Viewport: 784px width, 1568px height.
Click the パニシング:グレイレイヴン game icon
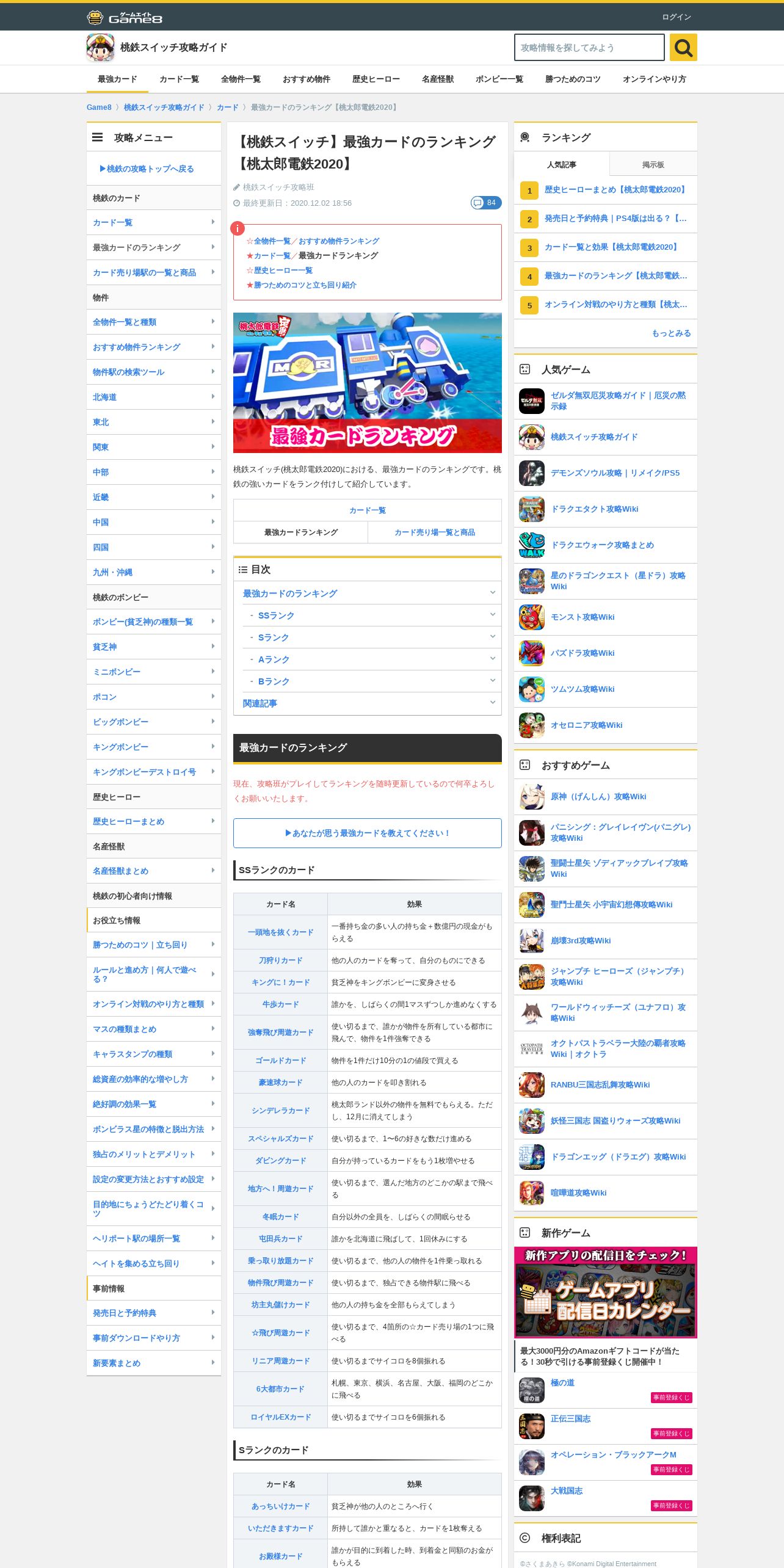[532, 833]
